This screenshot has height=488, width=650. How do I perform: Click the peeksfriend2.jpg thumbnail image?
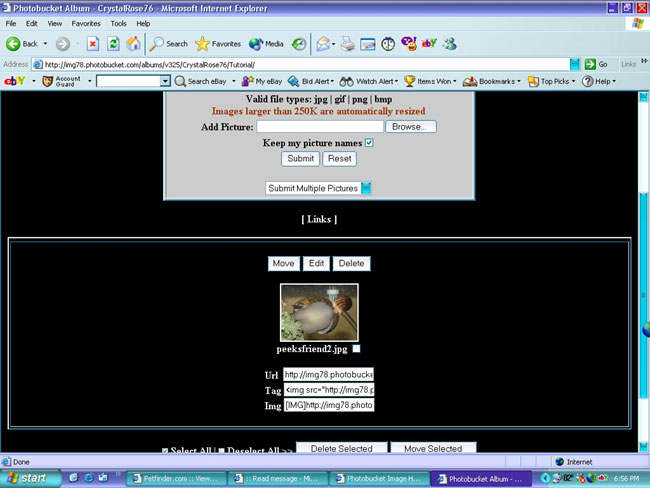coord(319,312)
